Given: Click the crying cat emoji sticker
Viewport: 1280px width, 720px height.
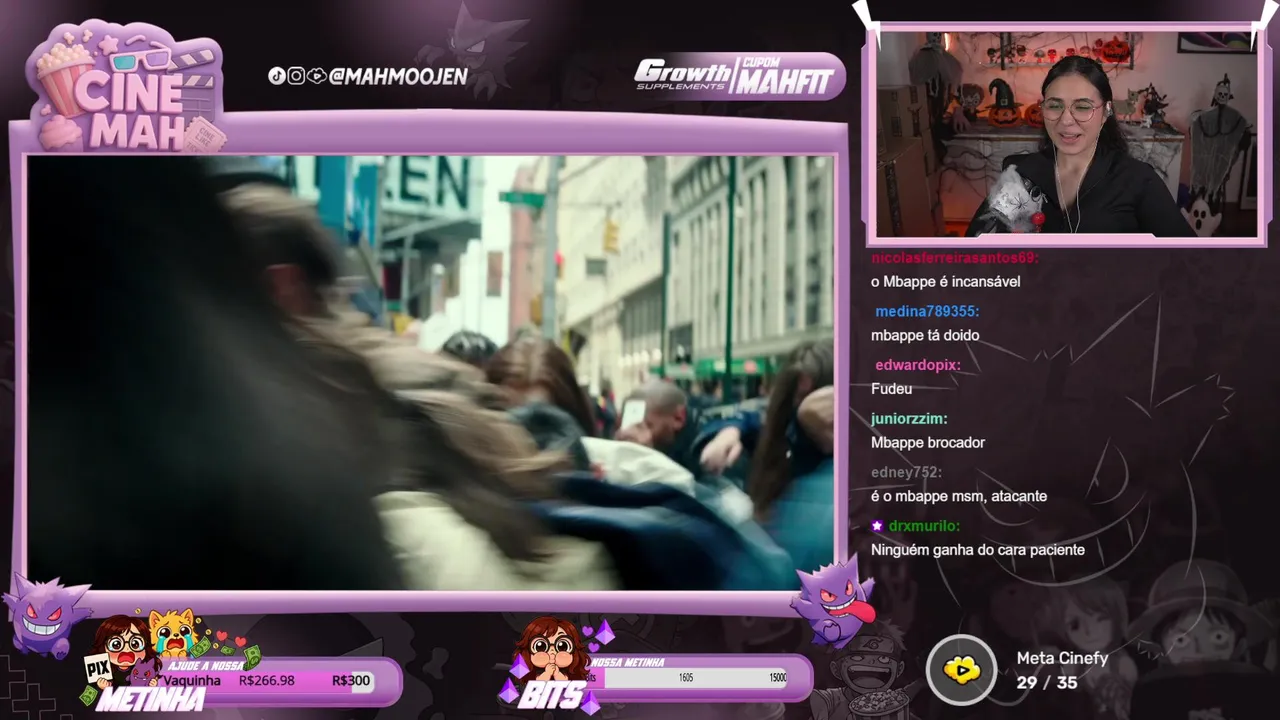Looking at the screenshot, I should [x=173, y=632].
